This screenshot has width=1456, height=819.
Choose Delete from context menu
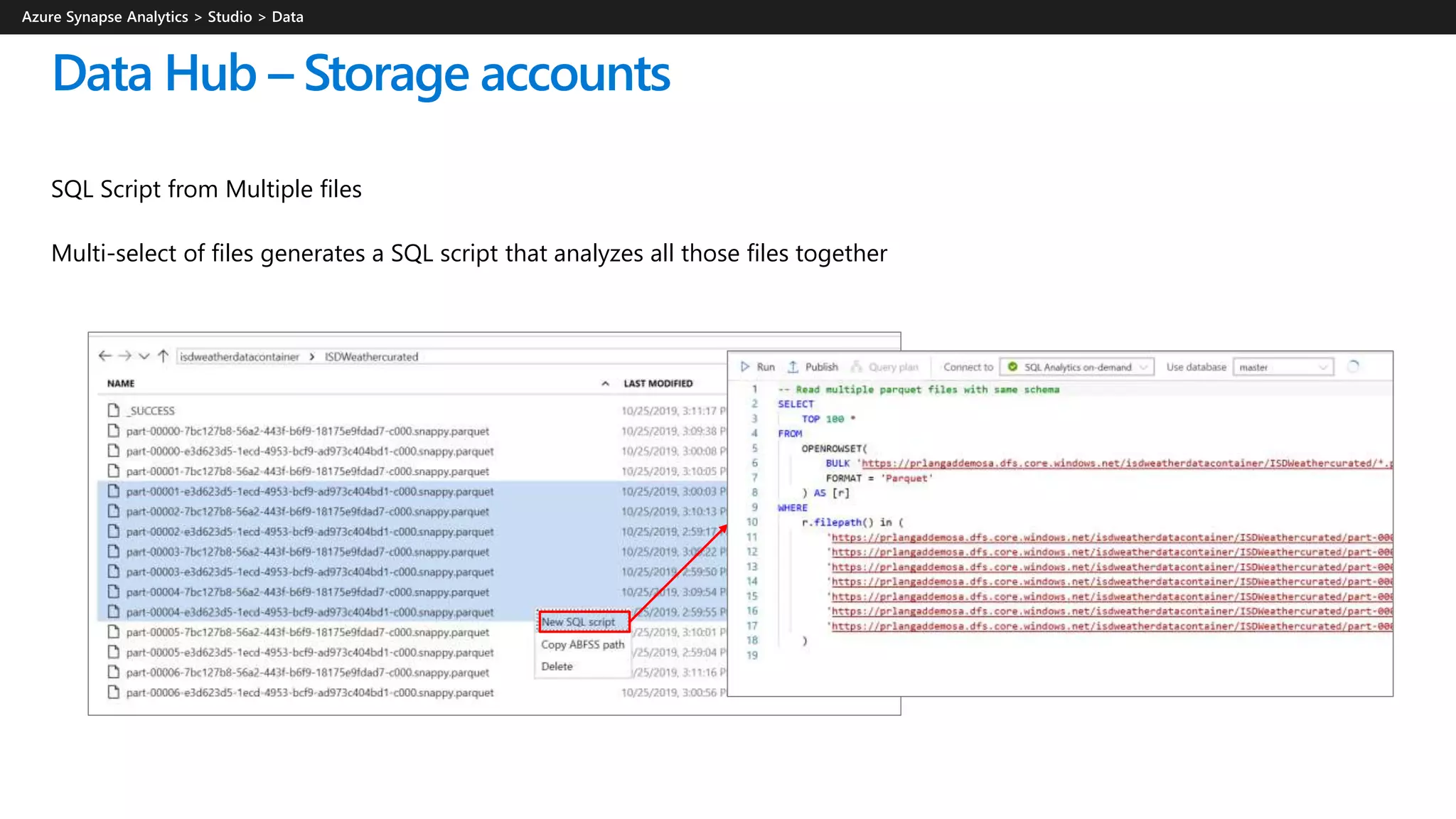(557, 667)
